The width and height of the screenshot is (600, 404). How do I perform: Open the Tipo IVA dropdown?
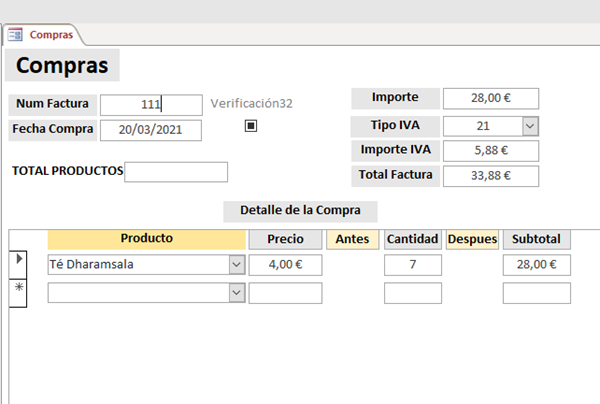pos(530,126)
